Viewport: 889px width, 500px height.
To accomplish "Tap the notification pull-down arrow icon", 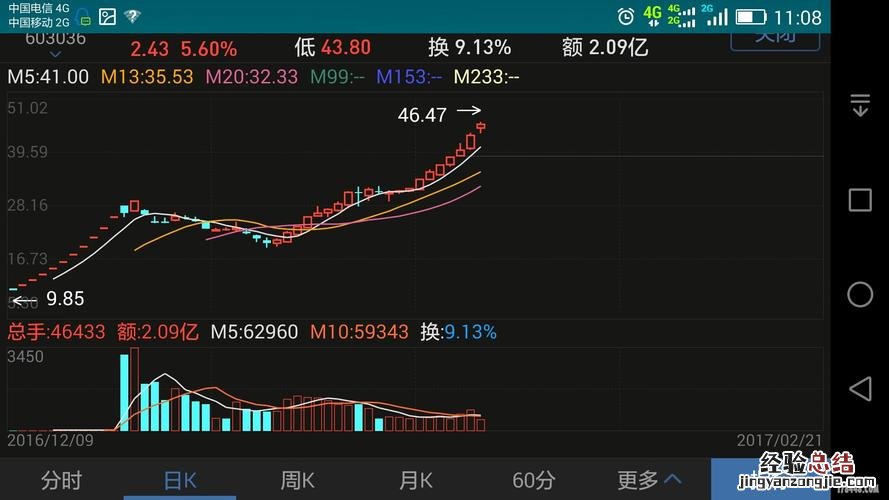I will [x=860, y=105].
